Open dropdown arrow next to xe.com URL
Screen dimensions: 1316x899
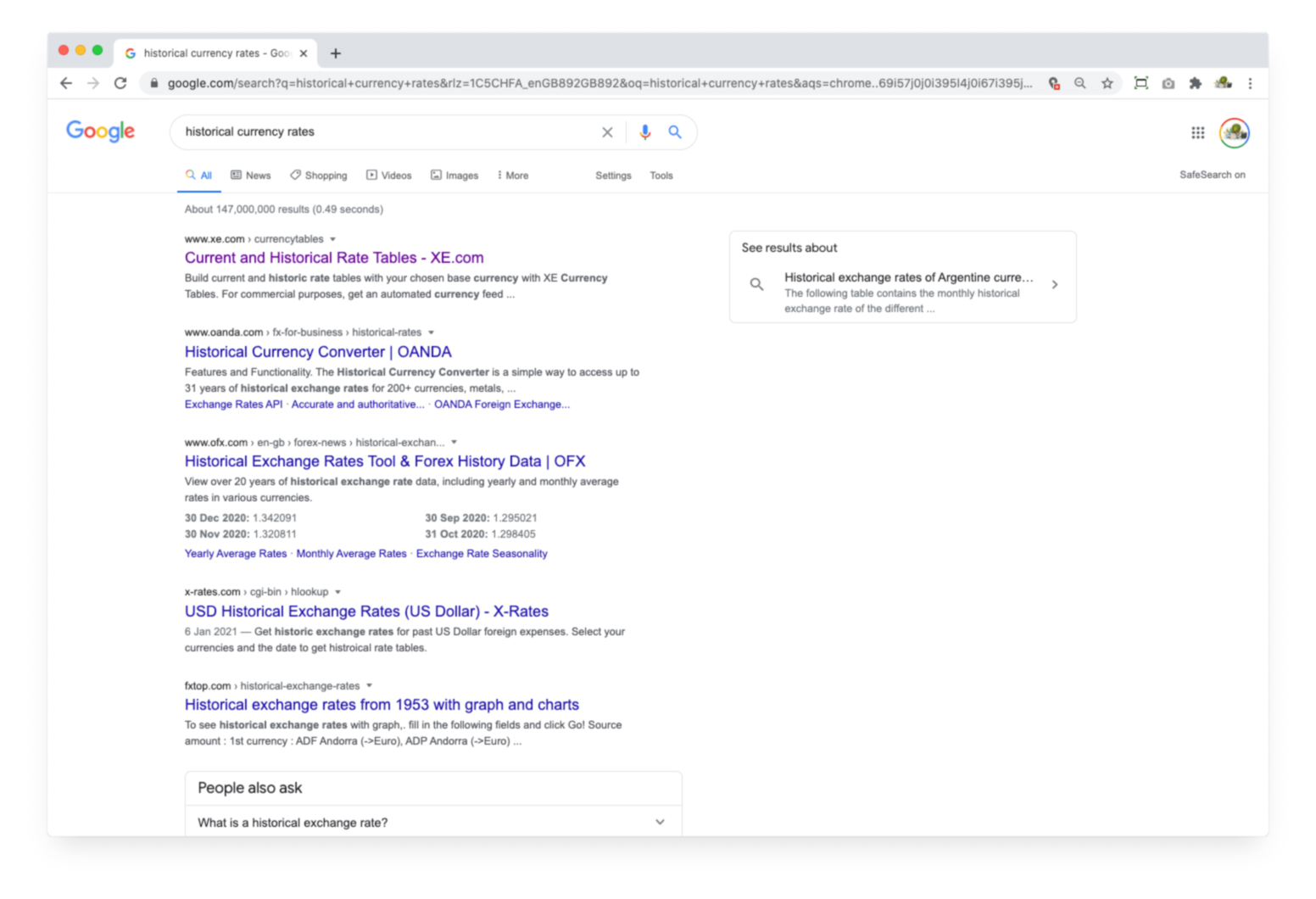point(332,239)
